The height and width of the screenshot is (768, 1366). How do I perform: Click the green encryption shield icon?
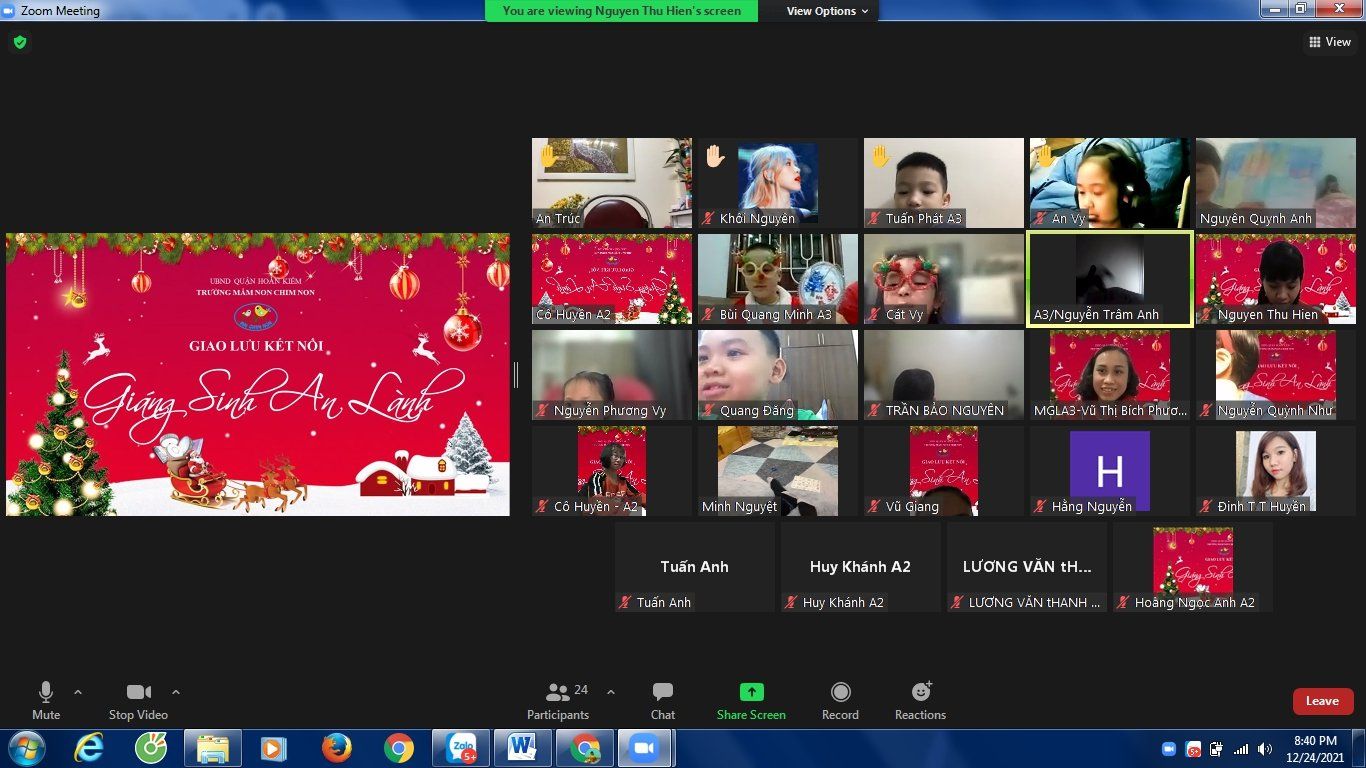point(19,42)
